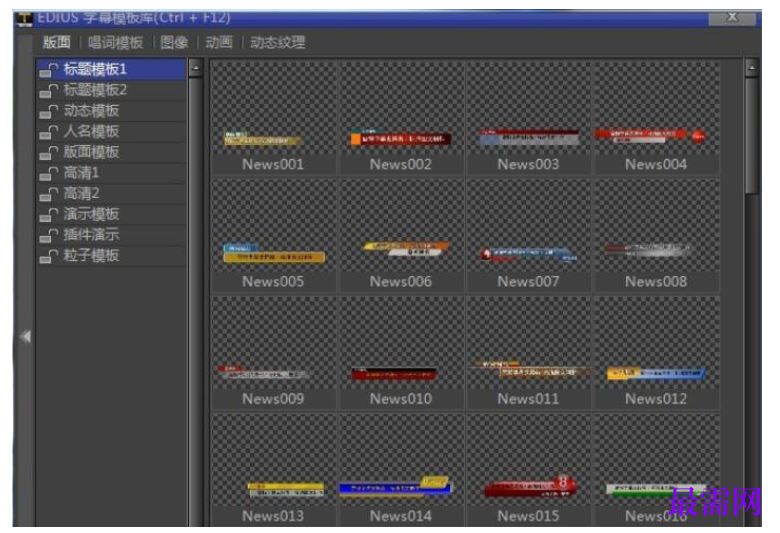Click the thumbnail grid vertical scrollbar handle
780x533 pixels.
751,135
